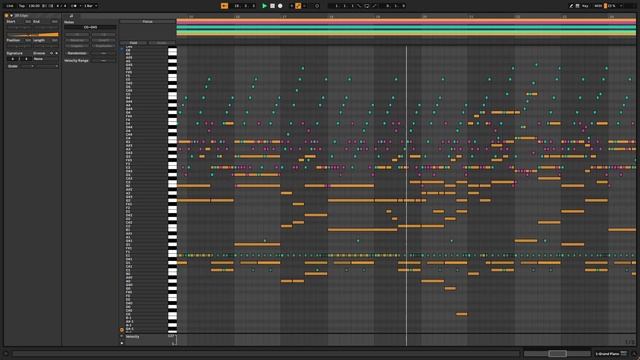
Task: Toggle the Key map mode switch
Action: (585, 6)
